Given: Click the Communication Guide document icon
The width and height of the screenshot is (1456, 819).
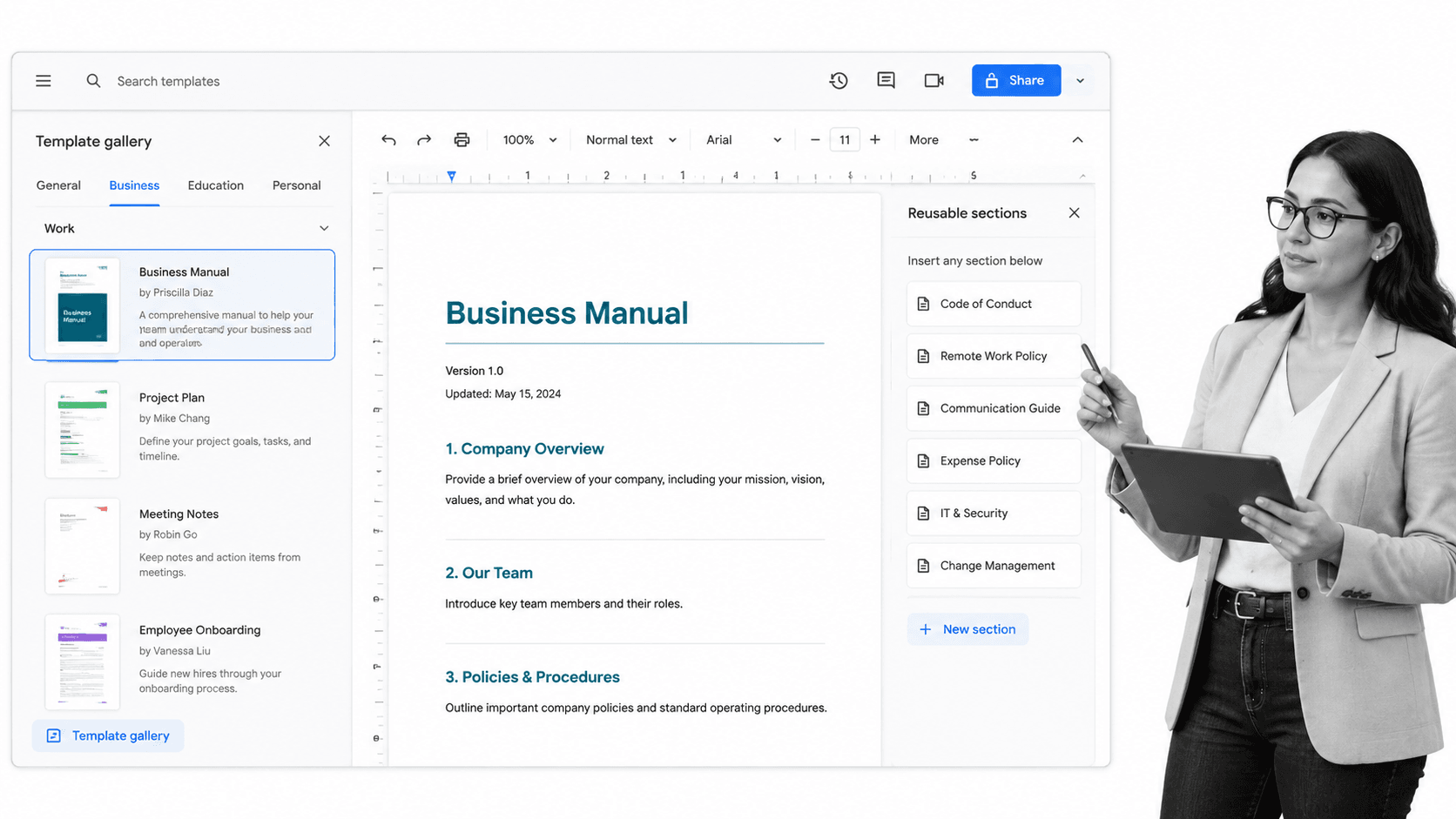Looking at the screenshot, I should point(923,408).
